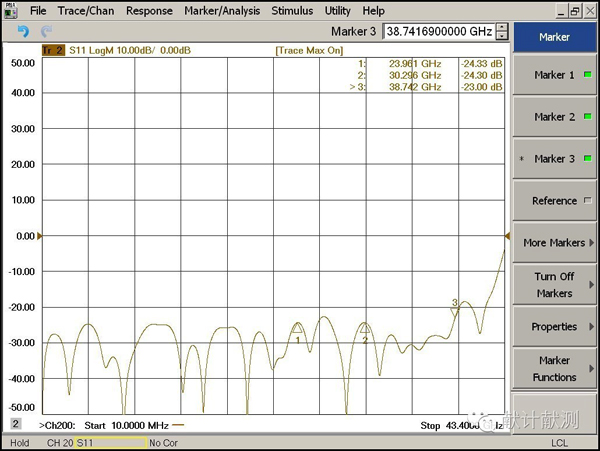Screen dimensions: 600x451
Task: Minimize the analyzer window
Action: tap(561, 11)
